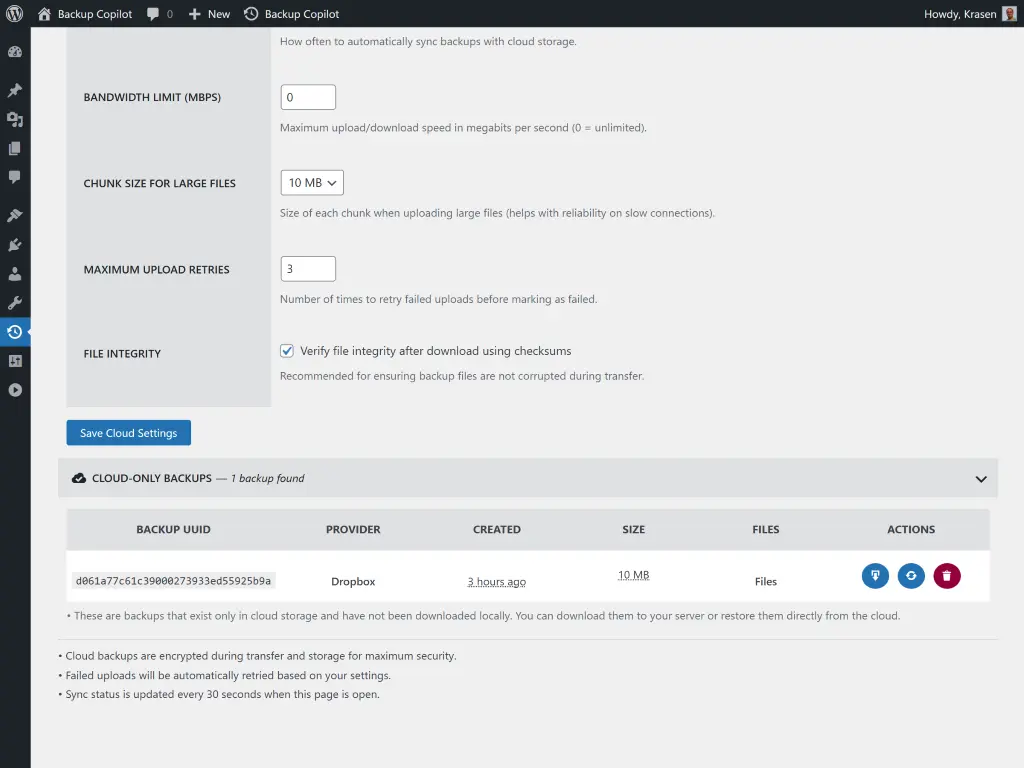1024x768 pixels.
Task: Open Backup Copilot from the top admin bar
Action: [291, 14]
